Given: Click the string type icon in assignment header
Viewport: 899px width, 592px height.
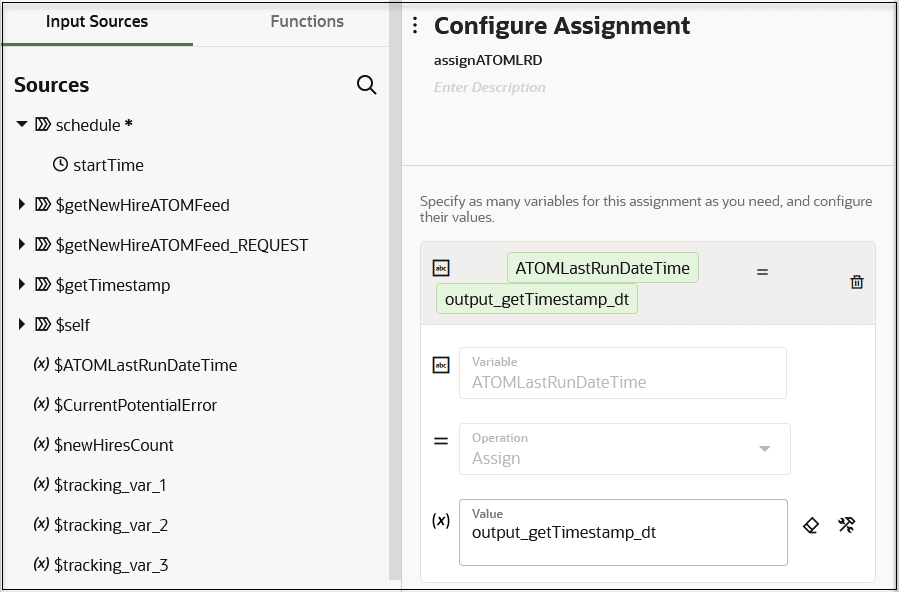Looking at the screenshot, I should click(441, 268).
